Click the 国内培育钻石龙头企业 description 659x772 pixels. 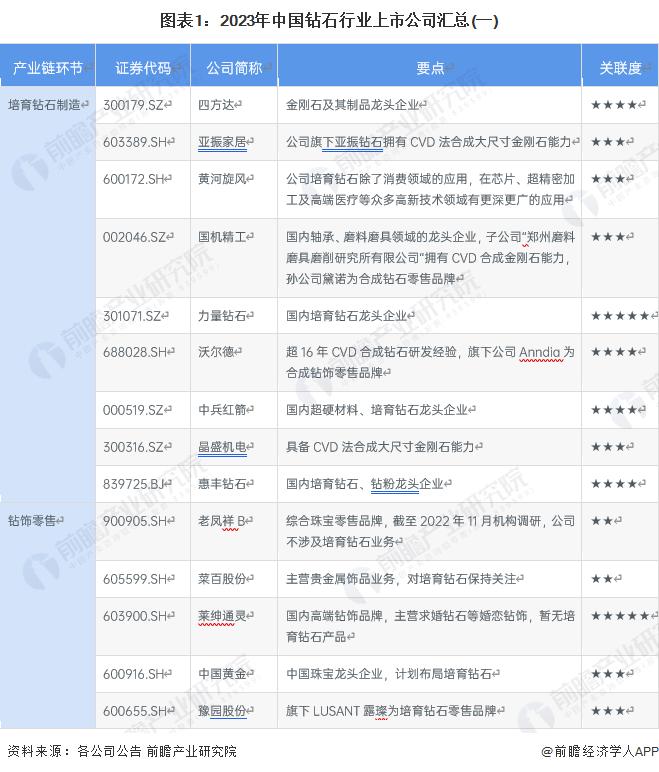coord(346,316)
